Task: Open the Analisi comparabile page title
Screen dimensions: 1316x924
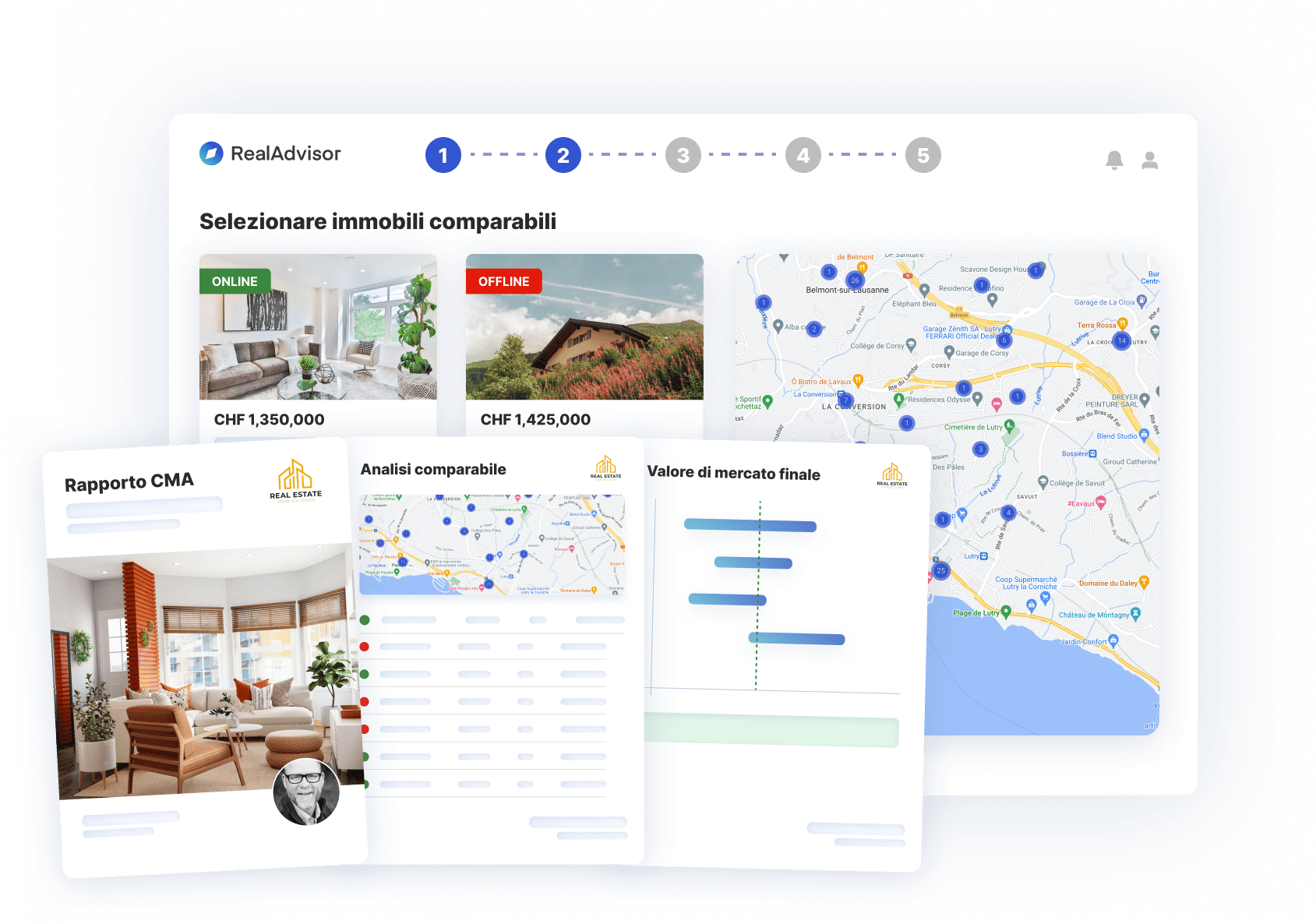Action: [433, 469]
